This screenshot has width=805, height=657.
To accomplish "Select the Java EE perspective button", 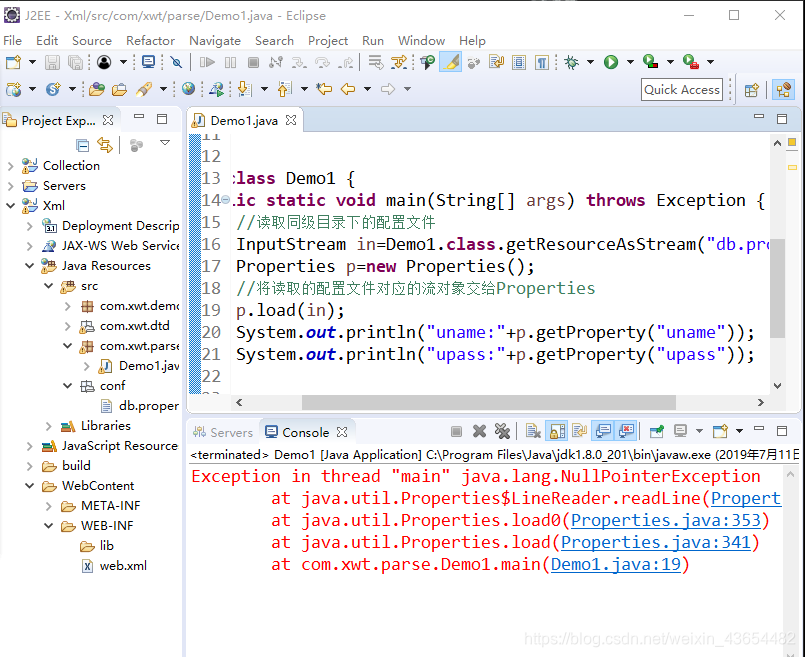I will [783, 90].
